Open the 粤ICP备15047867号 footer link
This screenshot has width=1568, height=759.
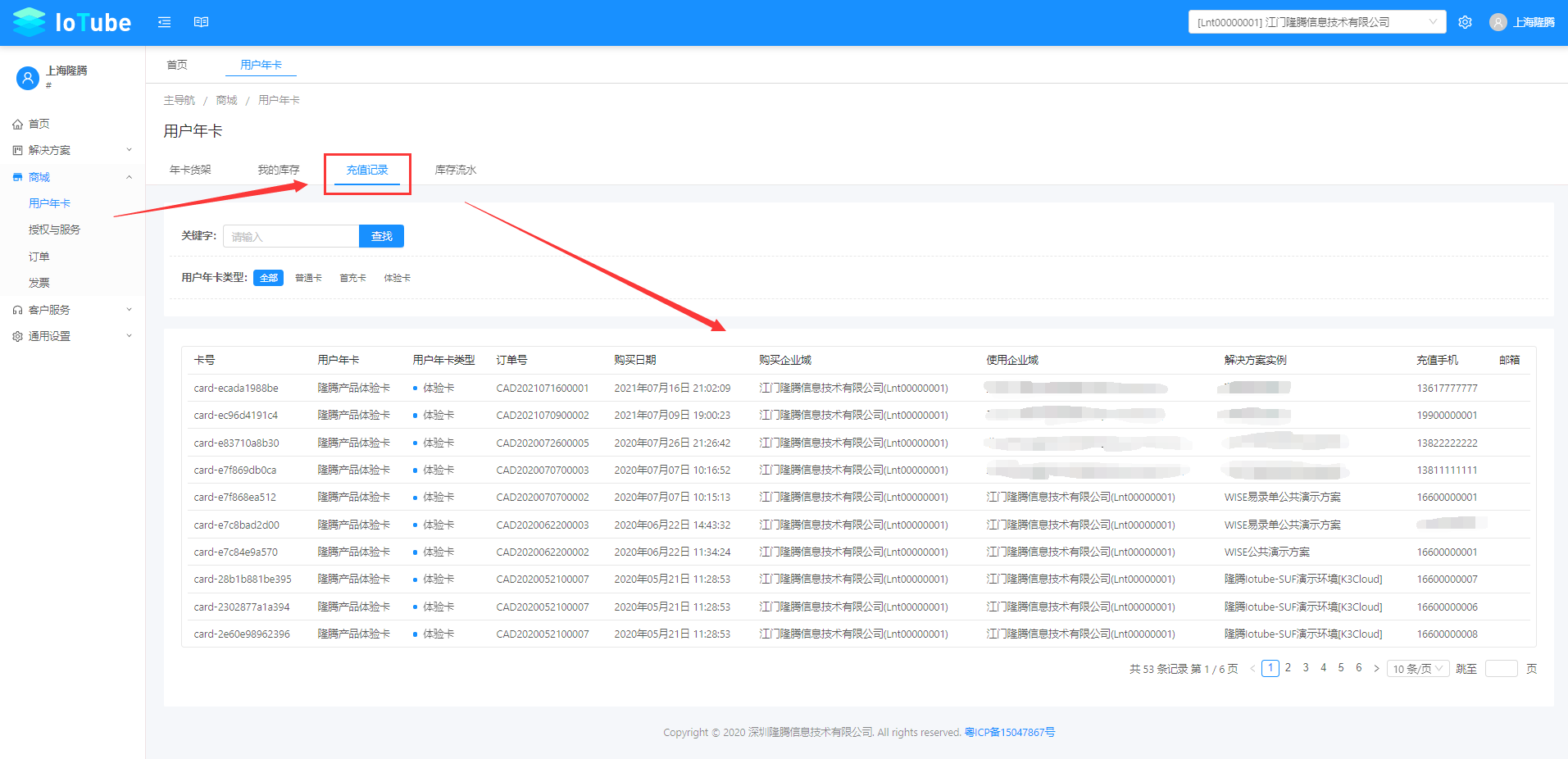tap(1010, 733)
